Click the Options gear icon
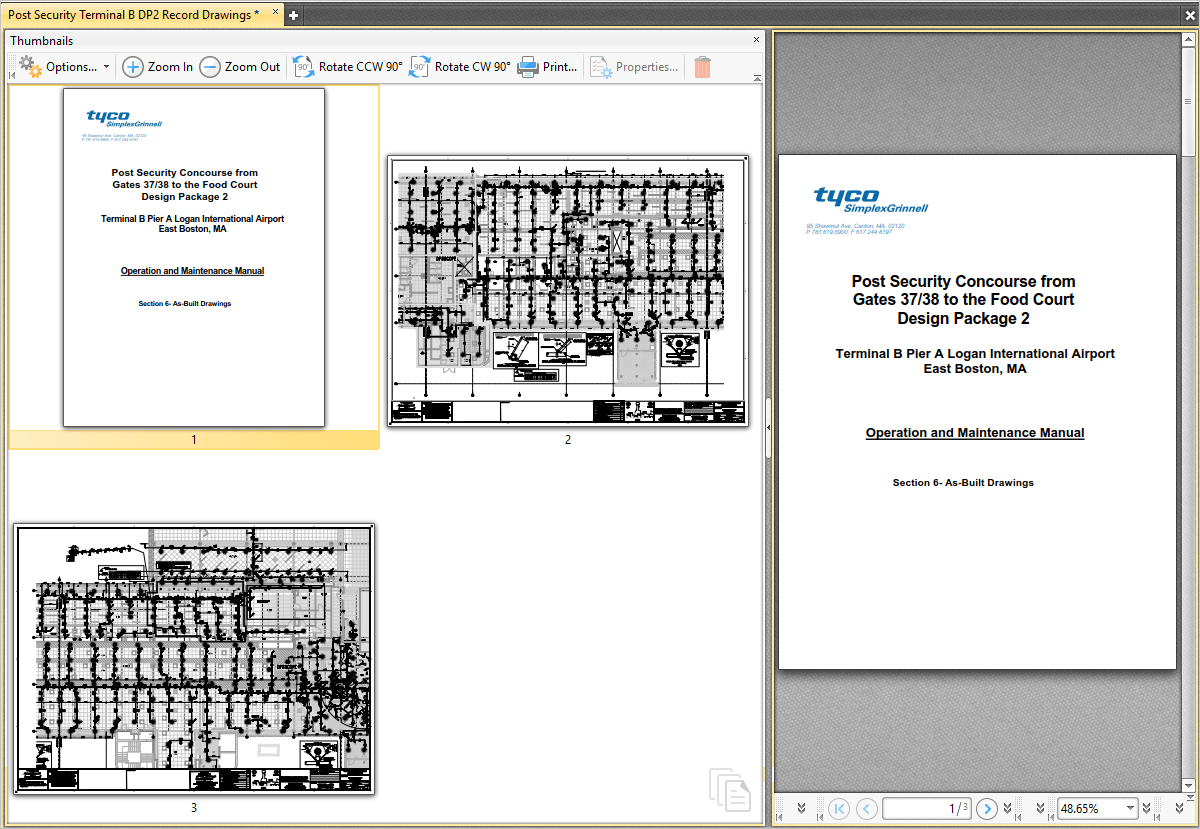This screenshot has height=829, width=1200. [28, 67]
